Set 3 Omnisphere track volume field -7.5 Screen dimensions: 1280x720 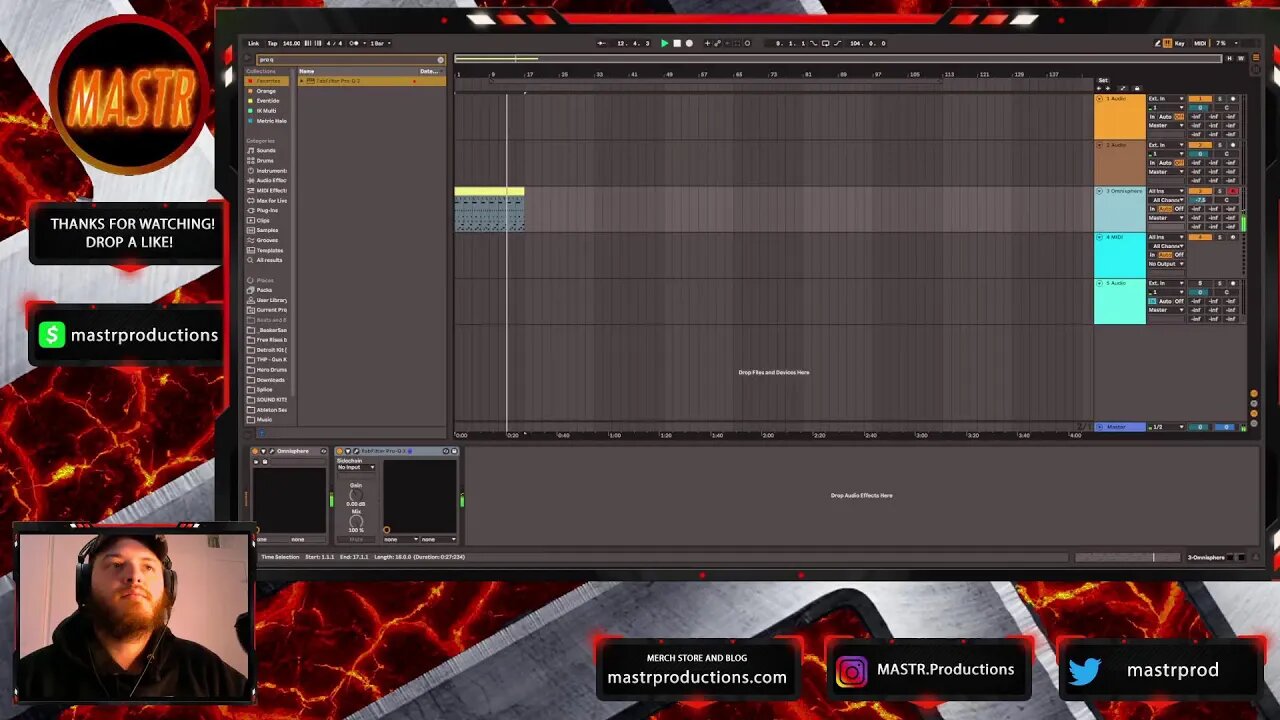point(1199,200)
